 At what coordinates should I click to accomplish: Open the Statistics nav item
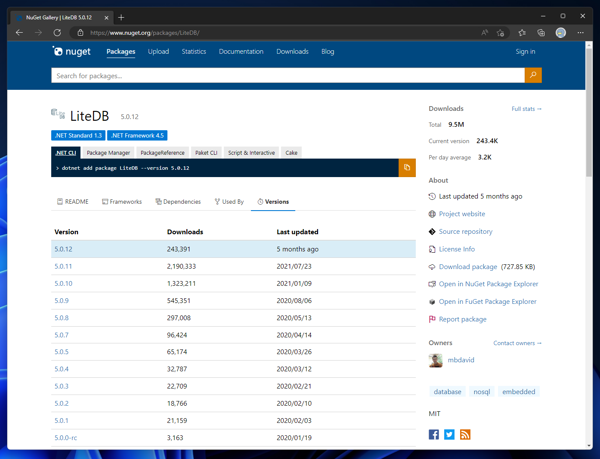click(194, 52)
